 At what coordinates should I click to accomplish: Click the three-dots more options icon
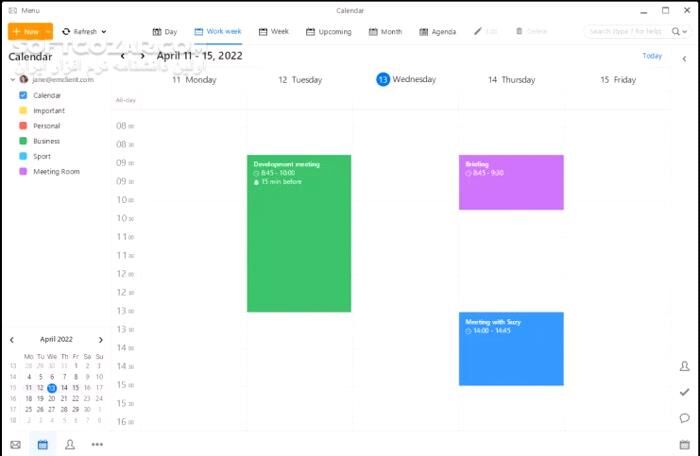(97, 444)
